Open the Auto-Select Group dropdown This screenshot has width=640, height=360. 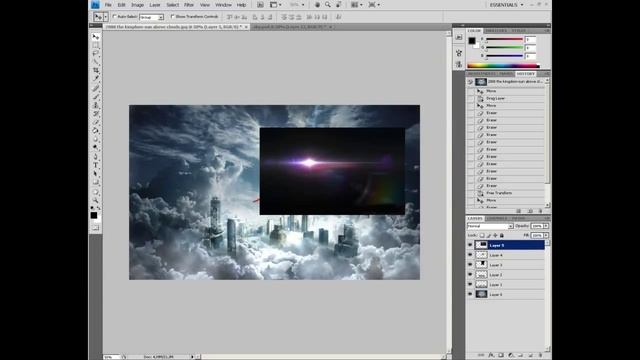(x=151, y=17)
